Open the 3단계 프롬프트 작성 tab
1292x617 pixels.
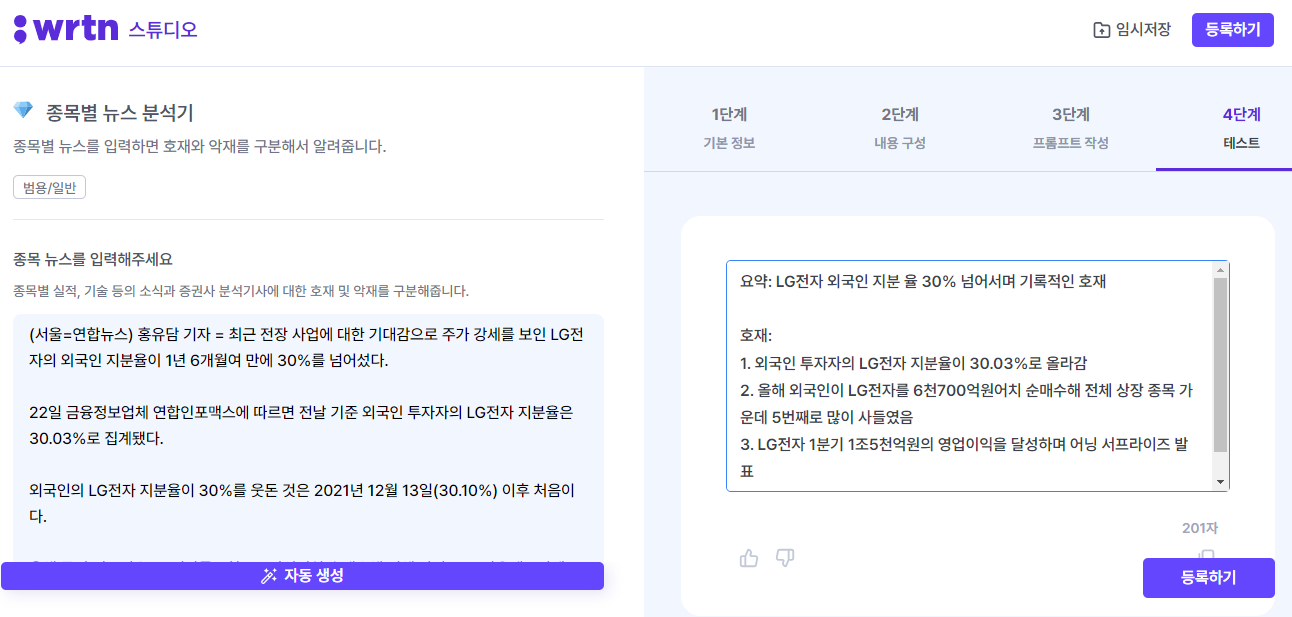(1071, 128)
